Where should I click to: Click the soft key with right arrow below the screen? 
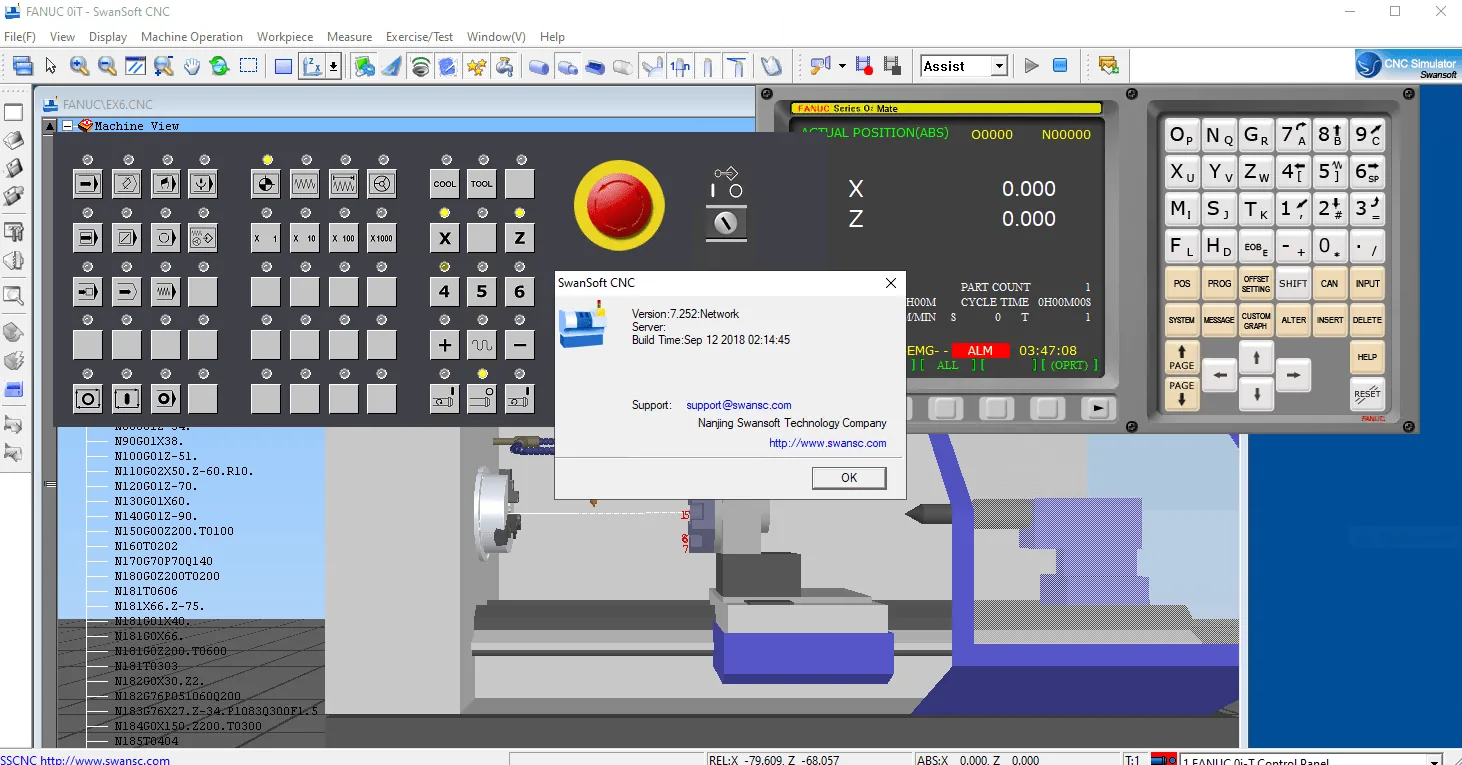pyautogui.click(x=1098, y=408)
